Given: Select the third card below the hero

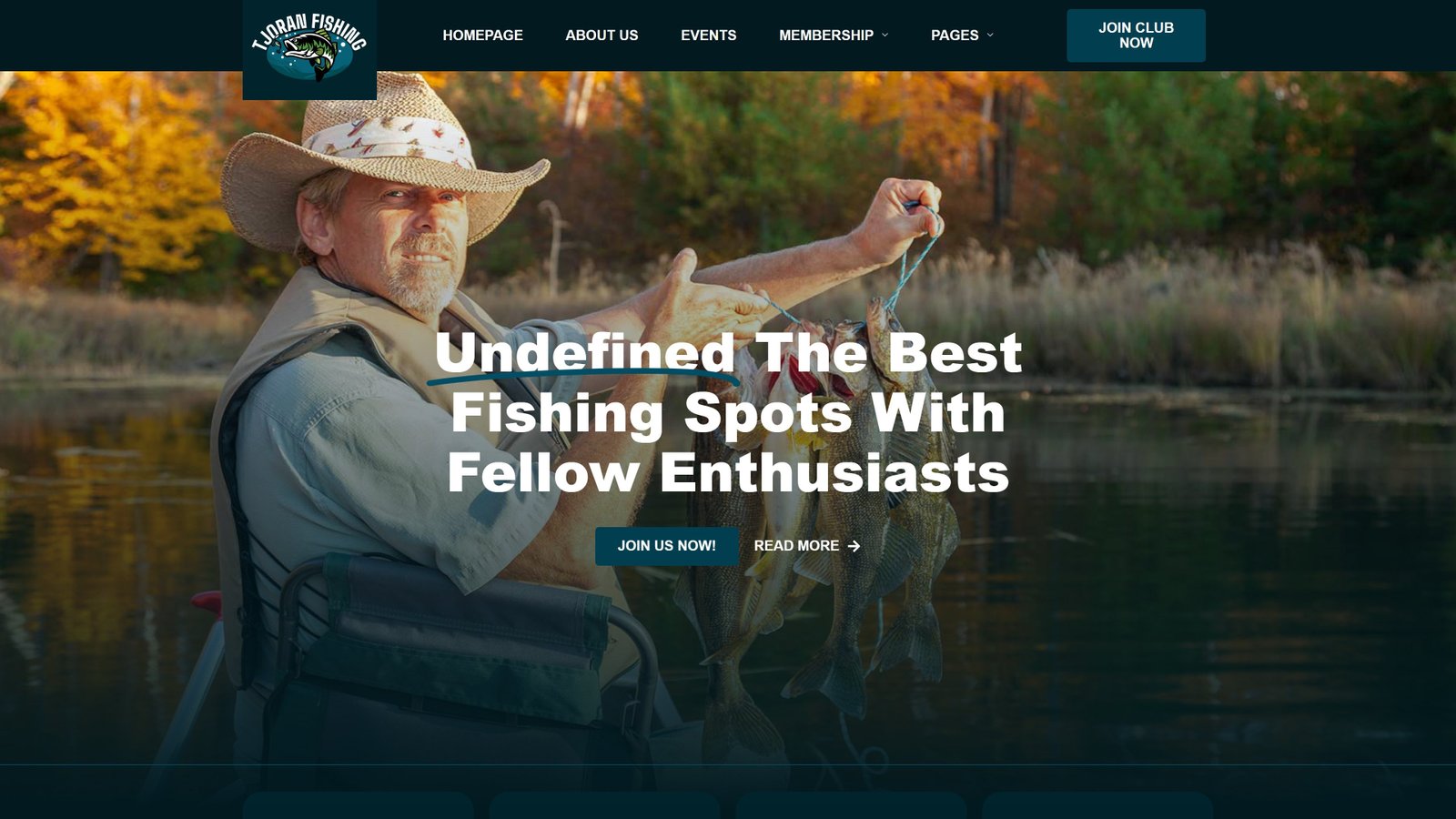Looking at the screenshot, I should [x=851, y=805].
